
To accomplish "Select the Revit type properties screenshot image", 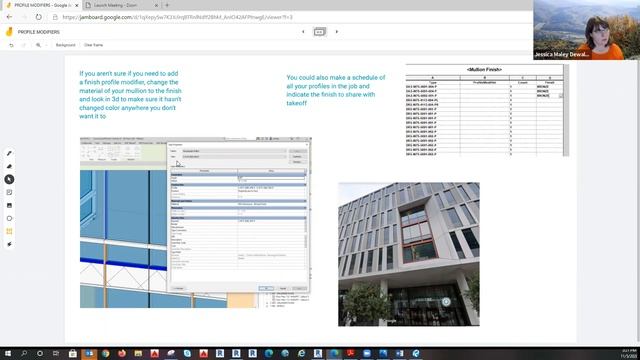I will coord(196,222).
